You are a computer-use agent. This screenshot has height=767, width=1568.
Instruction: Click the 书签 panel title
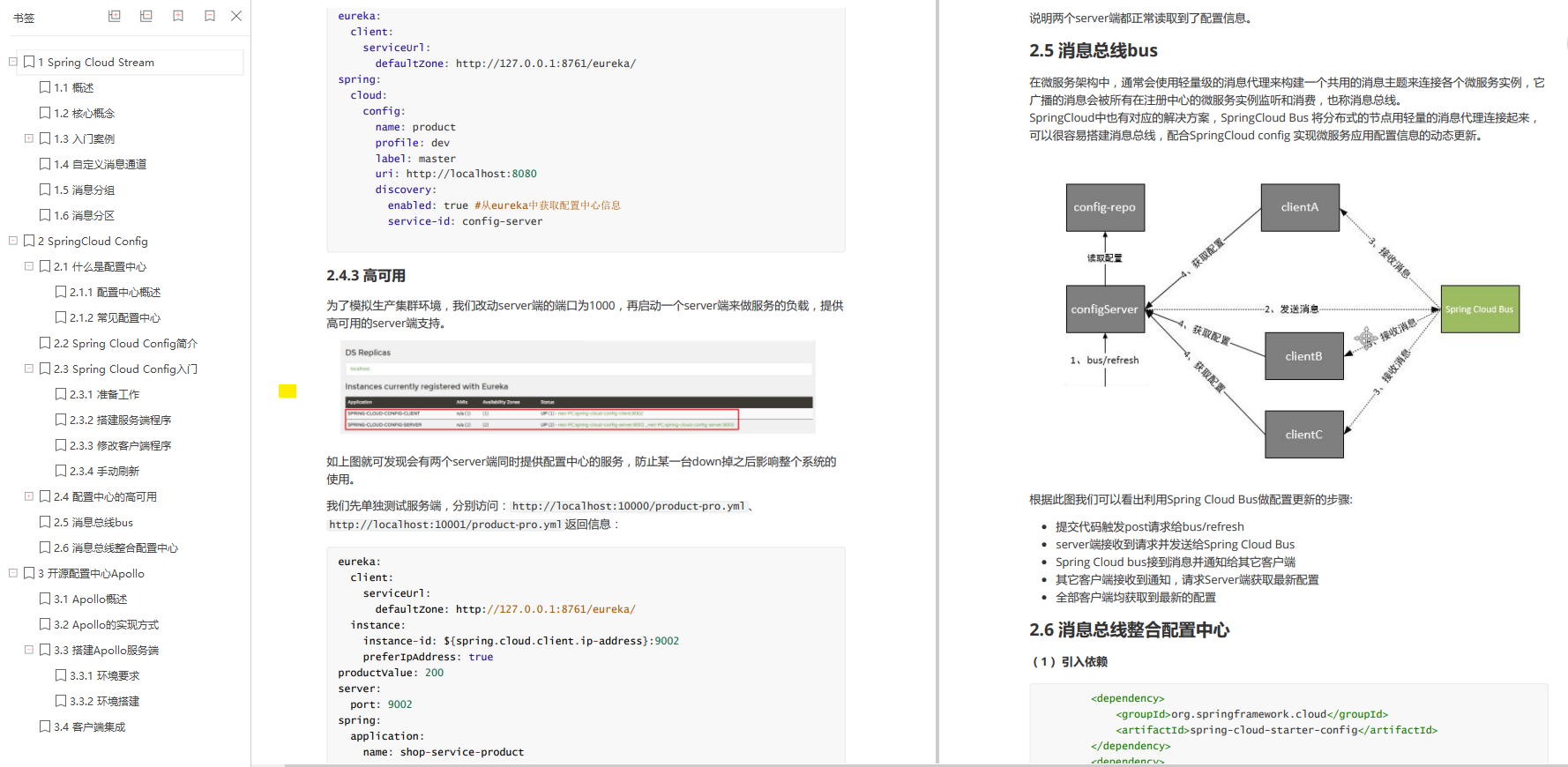[x=24, y=18]
